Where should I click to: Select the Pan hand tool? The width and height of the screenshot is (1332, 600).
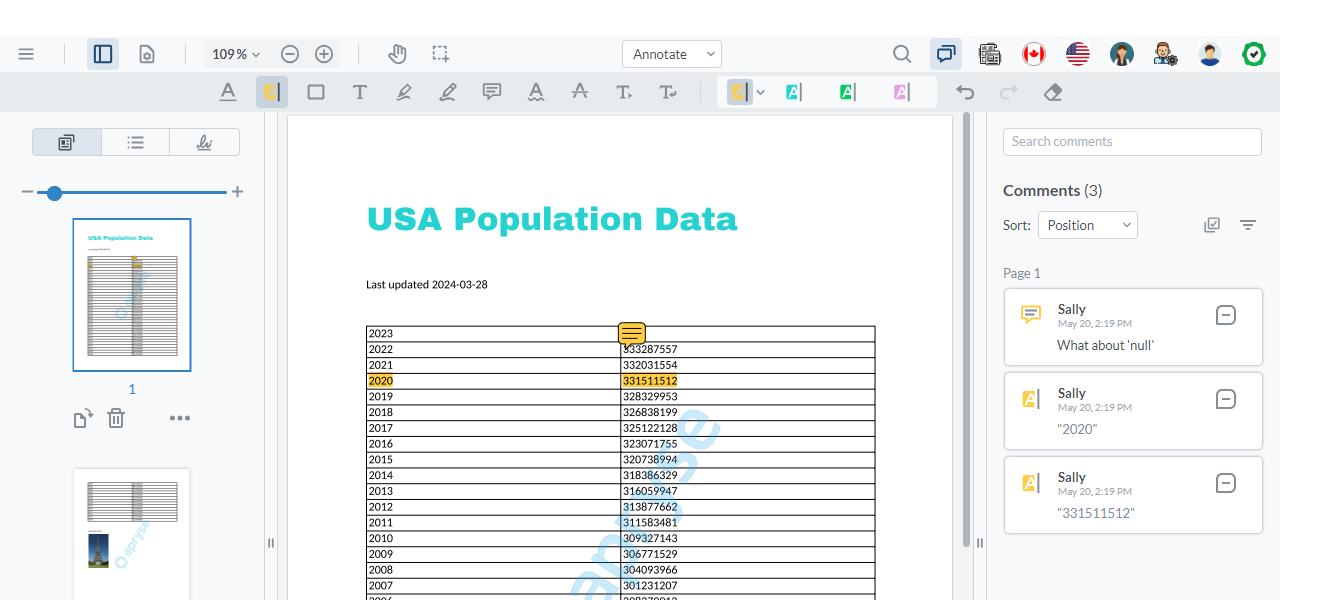[x=397, y=54]
